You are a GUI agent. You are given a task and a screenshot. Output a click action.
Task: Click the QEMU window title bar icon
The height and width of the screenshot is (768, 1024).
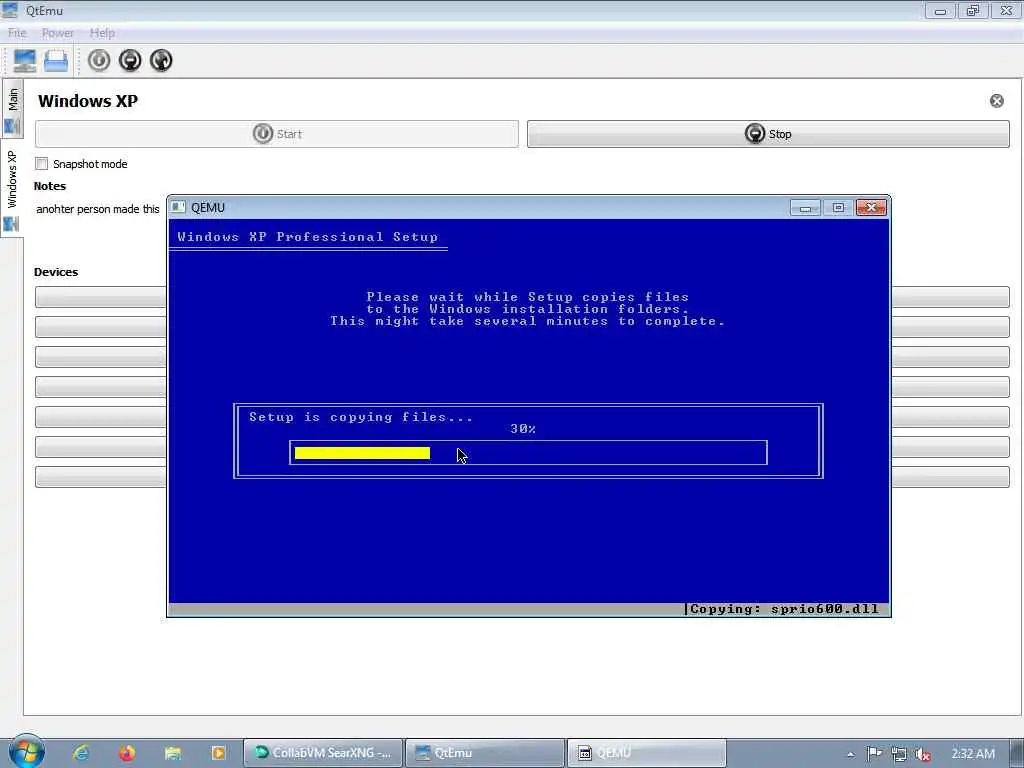click(178, 208)
